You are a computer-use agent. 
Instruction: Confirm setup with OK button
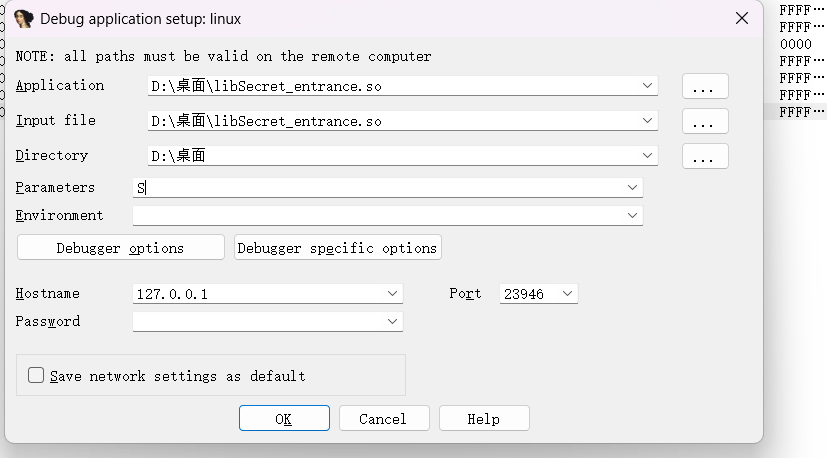click(284, 419)
